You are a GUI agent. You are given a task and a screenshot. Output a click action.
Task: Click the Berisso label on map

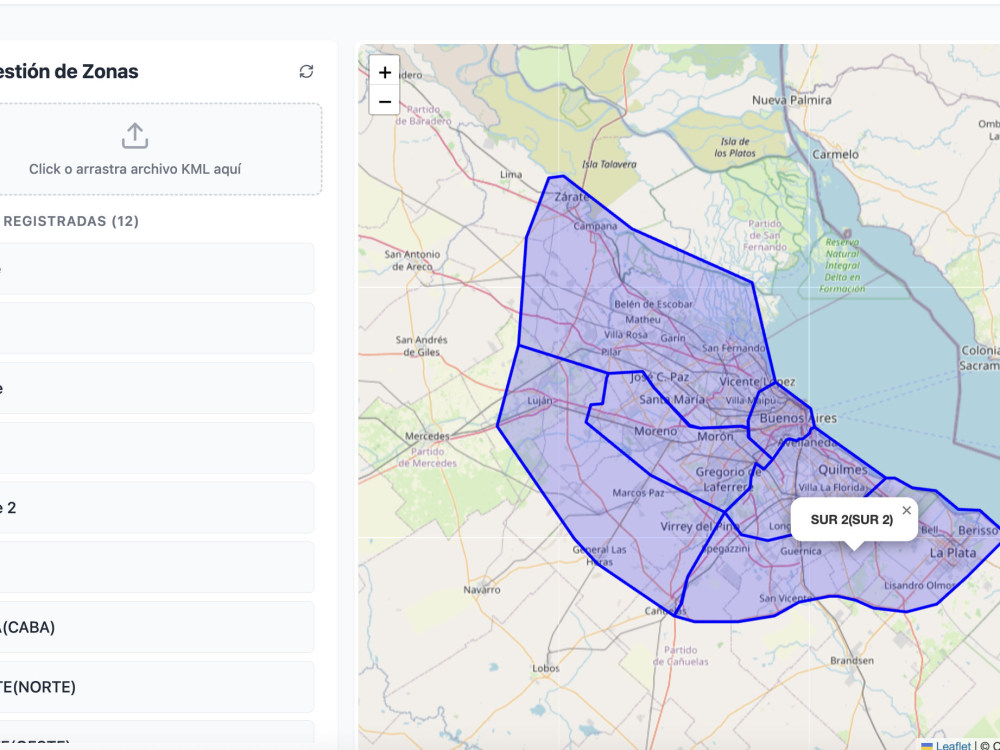(978, 531)
